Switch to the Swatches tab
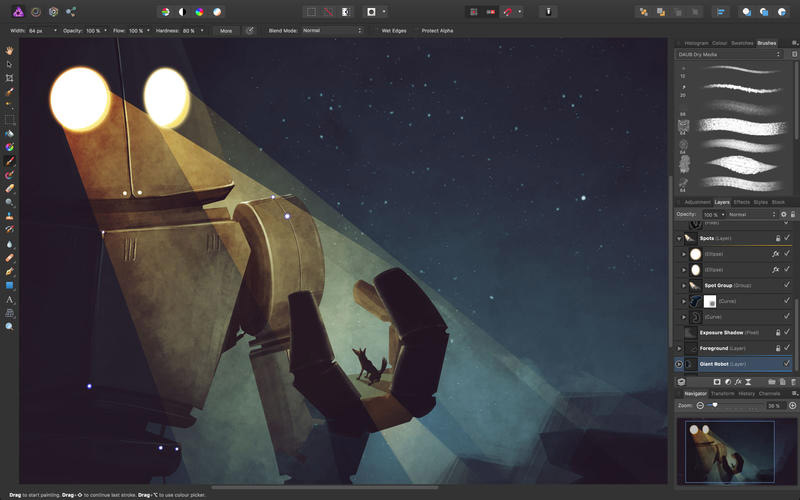 (x=742, y=43)
